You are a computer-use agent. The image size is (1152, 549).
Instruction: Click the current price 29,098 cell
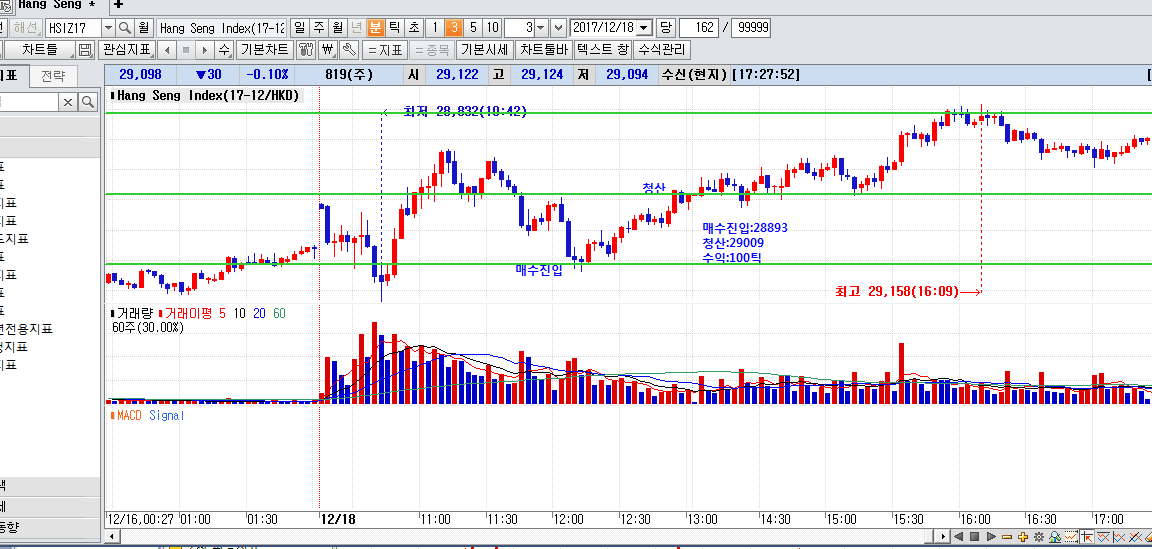pos(140,74)
